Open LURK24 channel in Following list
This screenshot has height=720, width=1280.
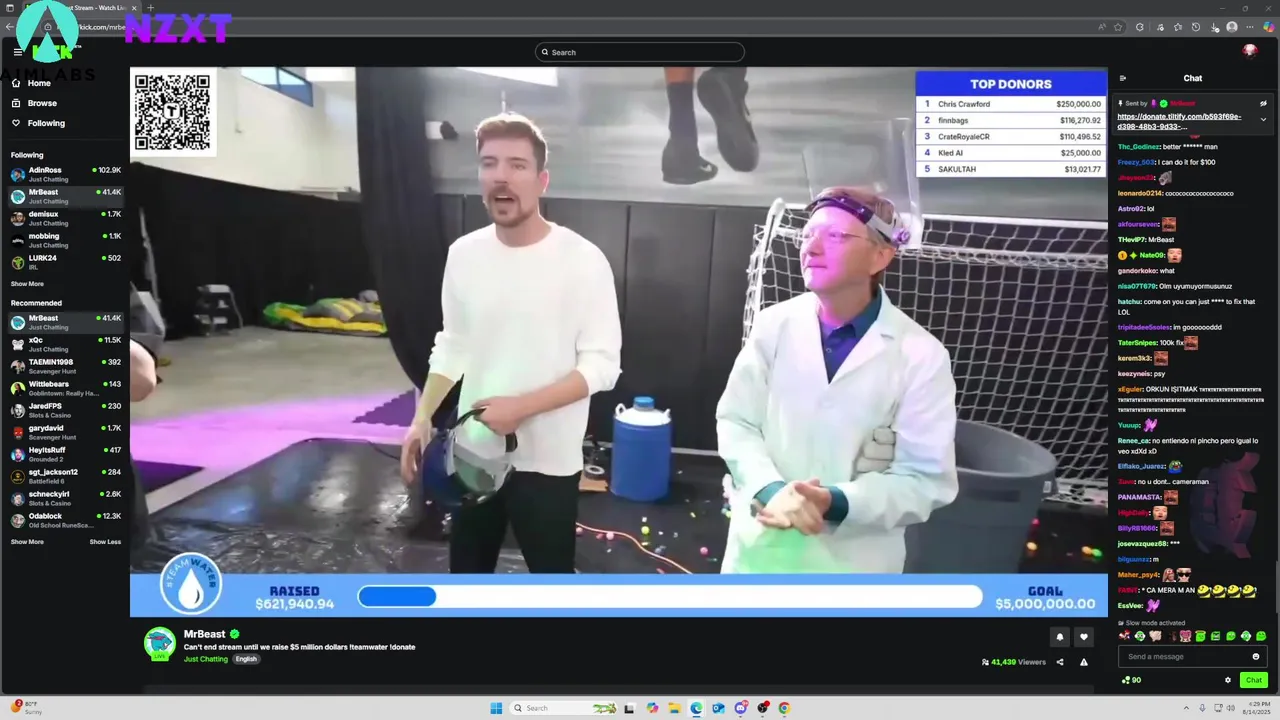[65, 262]
